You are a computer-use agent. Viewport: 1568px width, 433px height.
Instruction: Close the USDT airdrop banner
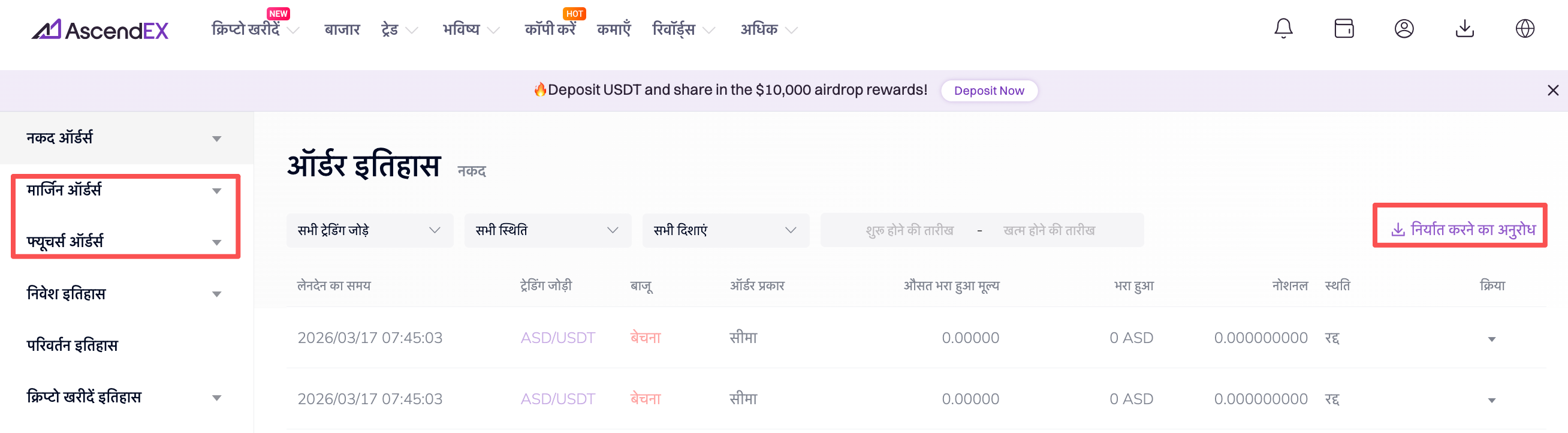[x=1553, y=91]
